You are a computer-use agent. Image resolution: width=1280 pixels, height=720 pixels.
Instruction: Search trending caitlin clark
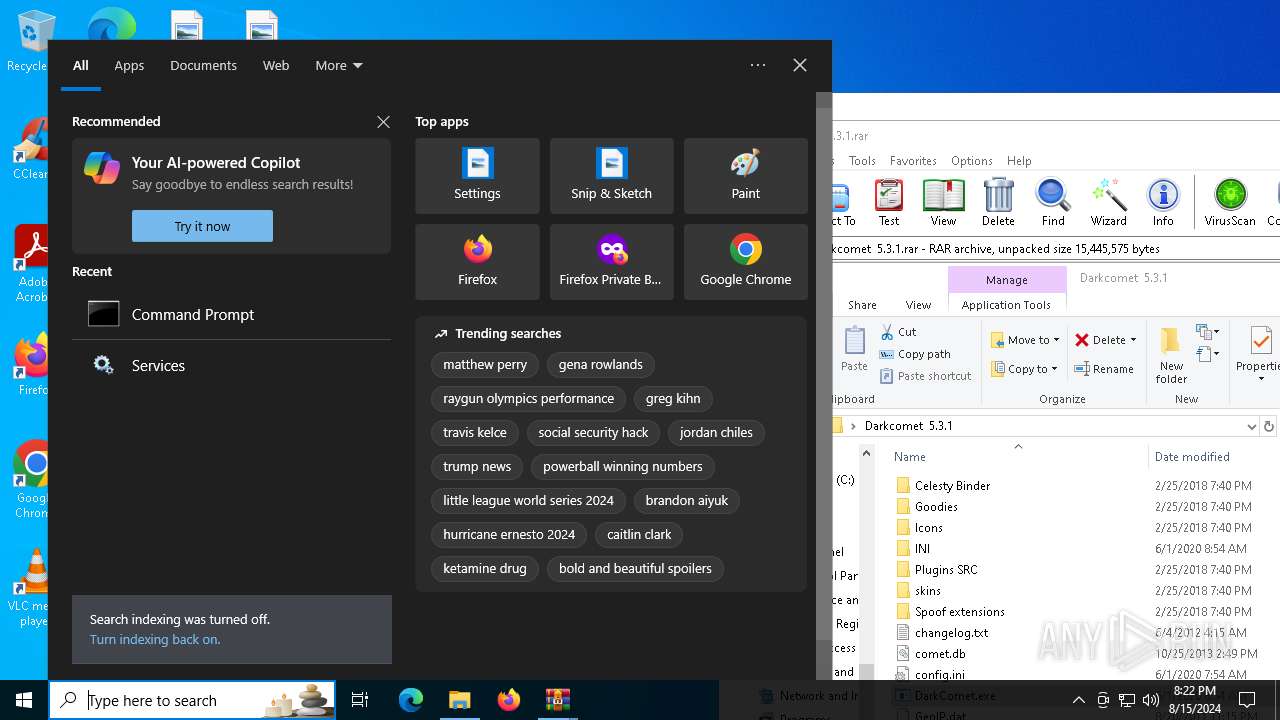(x=639, y=534)
